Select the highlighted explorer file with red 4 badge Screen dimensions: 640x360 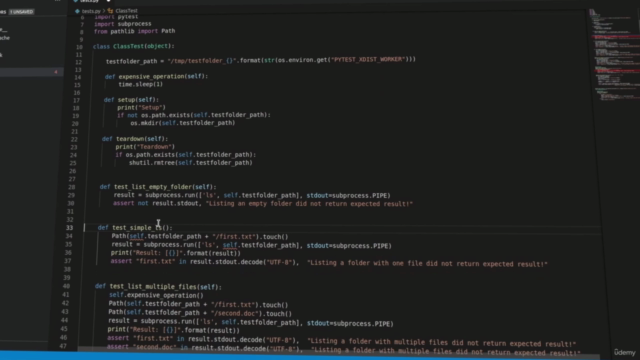pos(31,72)
